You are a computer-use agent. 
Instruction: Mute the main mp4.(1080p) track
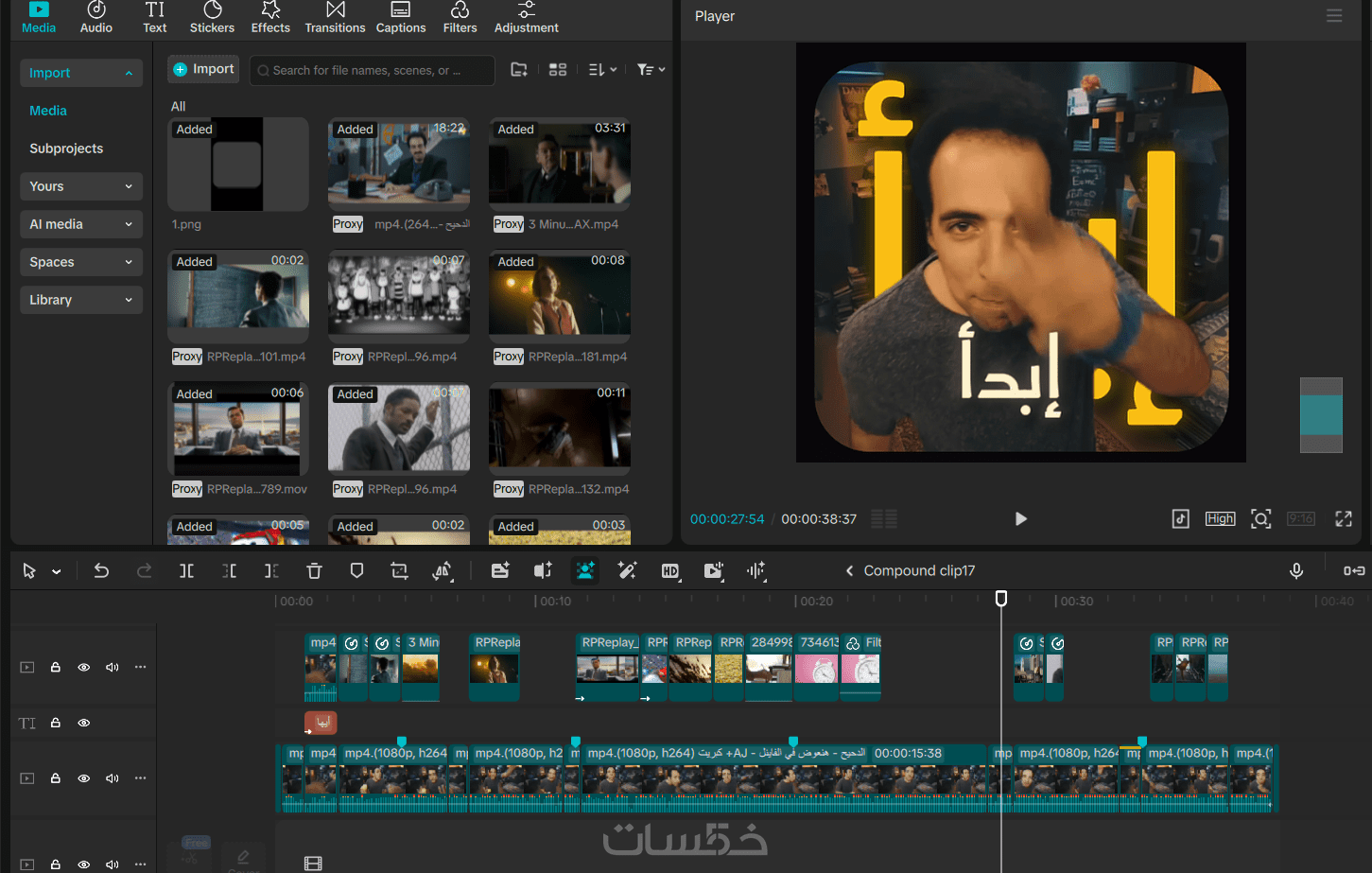click(113, 778)
